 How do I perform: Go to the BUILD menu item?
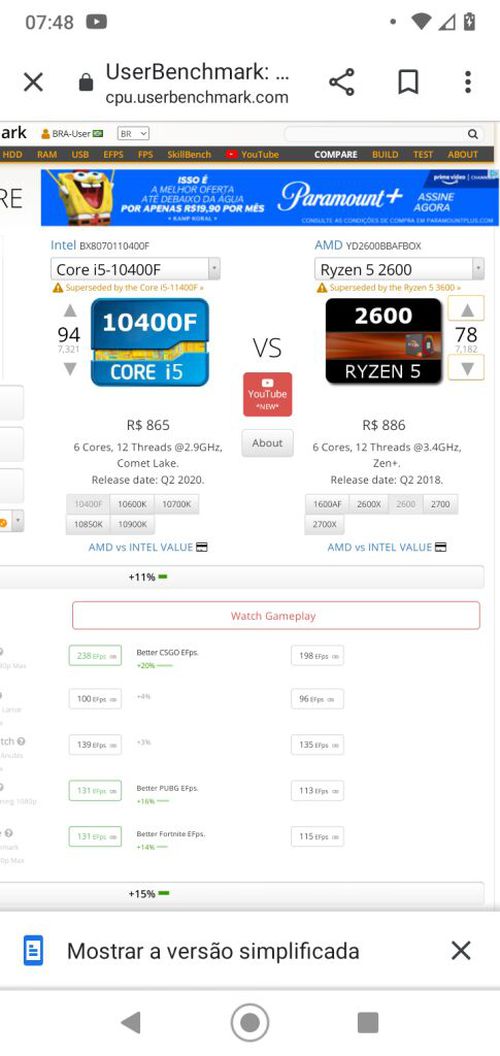(385, 154)
